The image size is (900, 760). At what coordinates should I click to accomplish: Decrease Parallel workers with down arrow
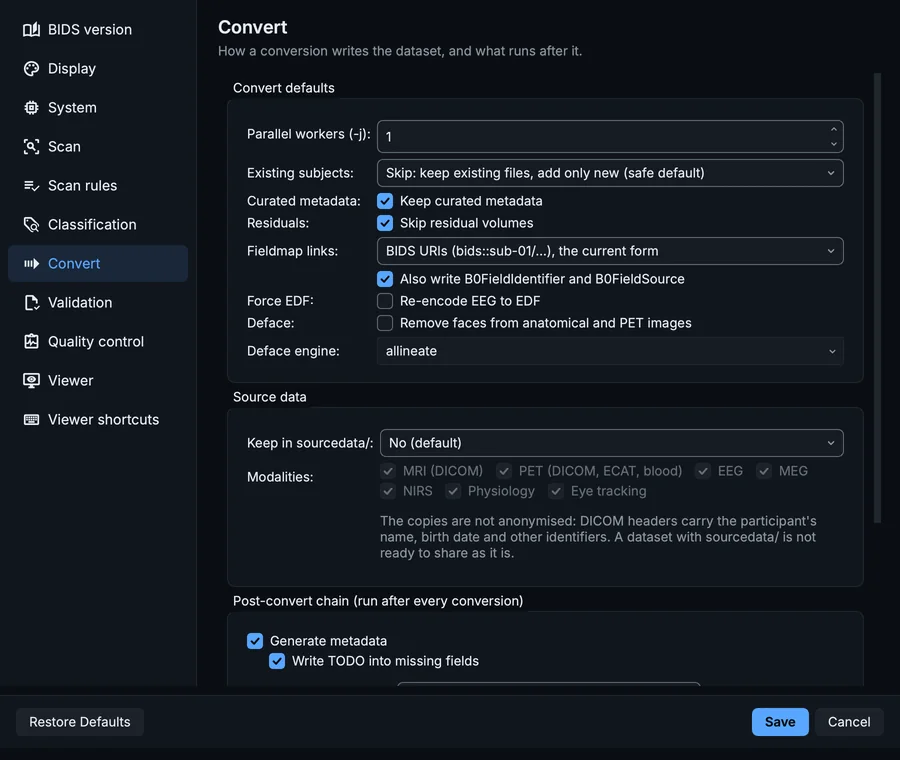(833, 144)
